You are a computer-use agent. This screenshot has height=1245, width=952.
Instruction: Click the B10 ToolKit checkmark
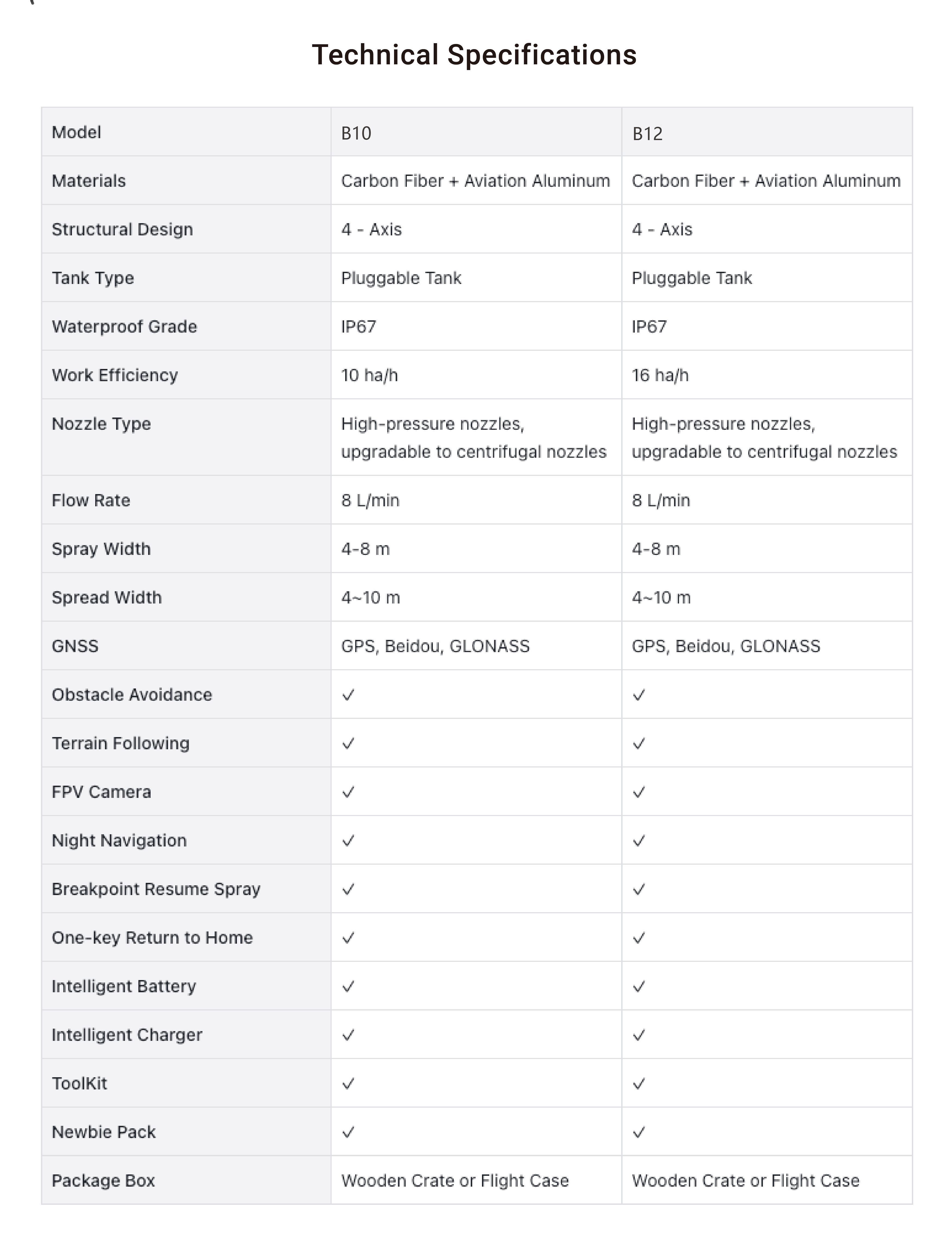click(x=348, y=1083)
